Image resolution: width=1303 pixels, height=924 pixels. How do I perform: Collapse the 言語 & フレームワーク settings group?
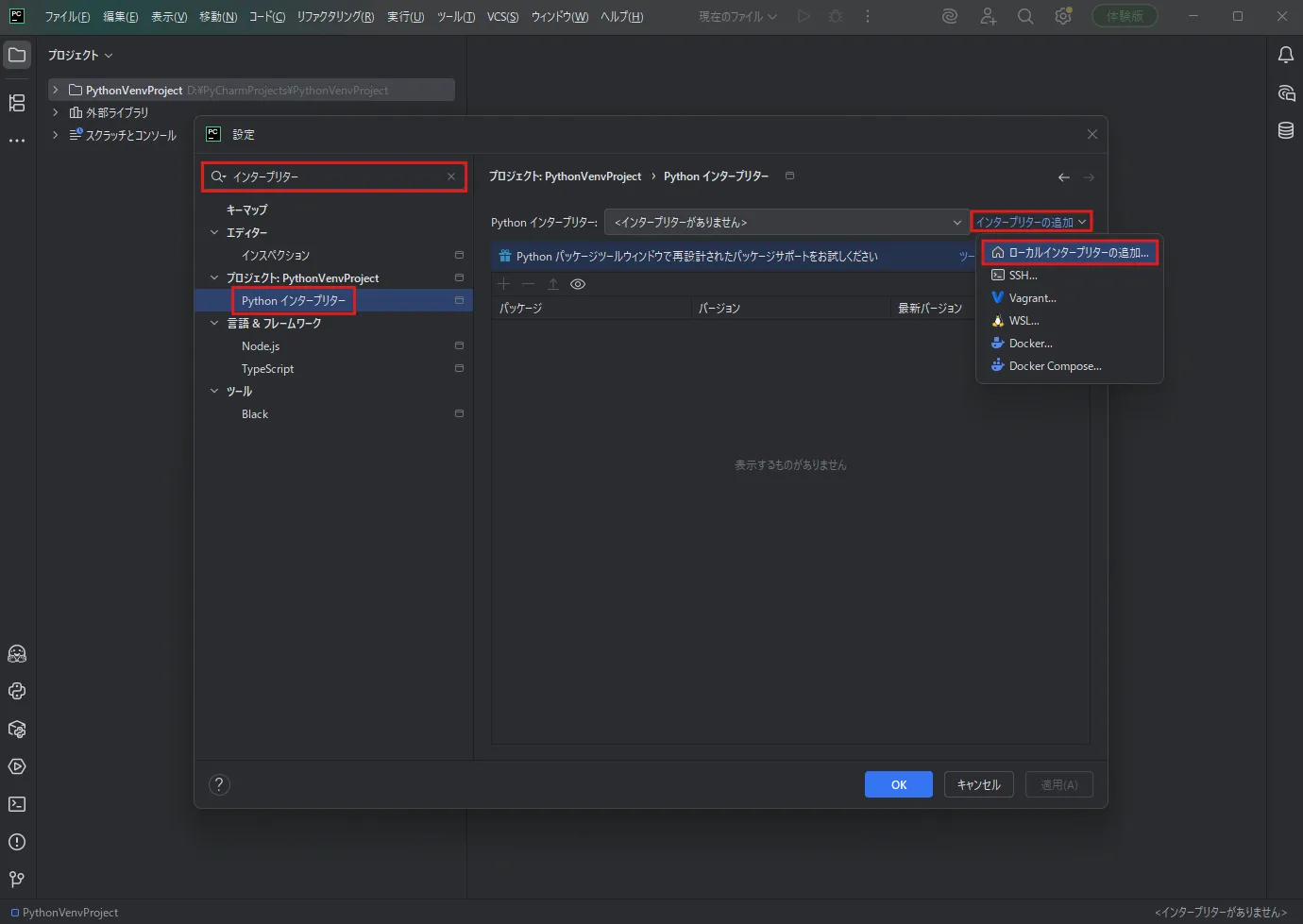[x=214, y=323]
